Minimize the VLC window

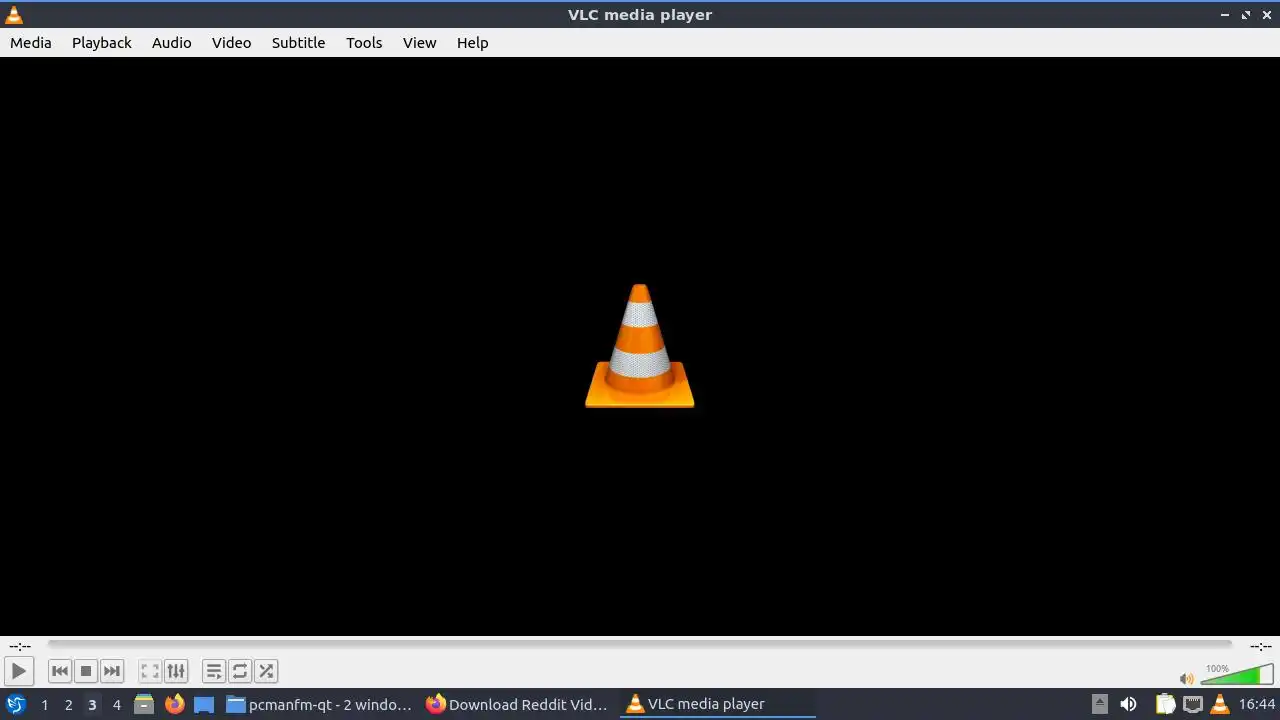pos(1225,15)
